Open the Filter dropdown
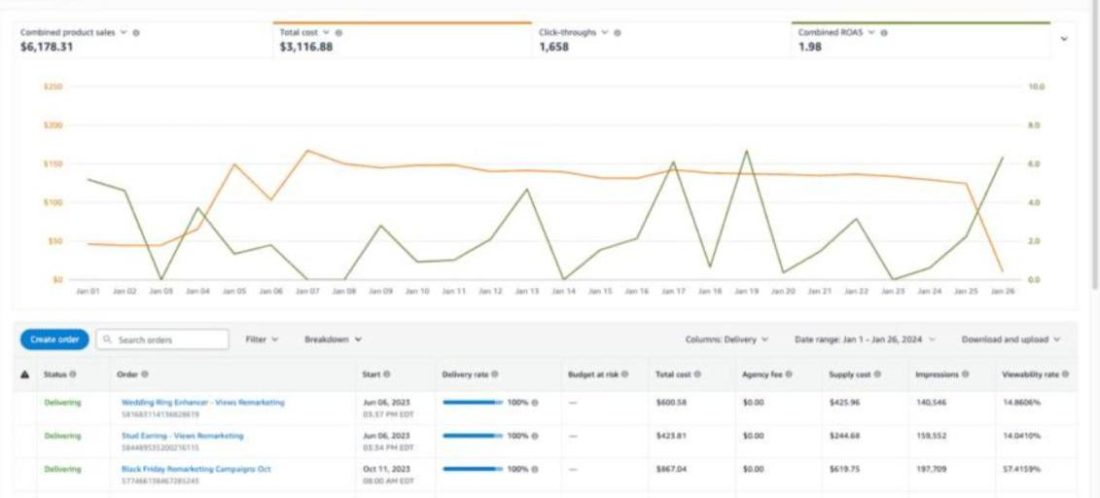This screenshot has height=498, width=1100. (x=262, y=339)
